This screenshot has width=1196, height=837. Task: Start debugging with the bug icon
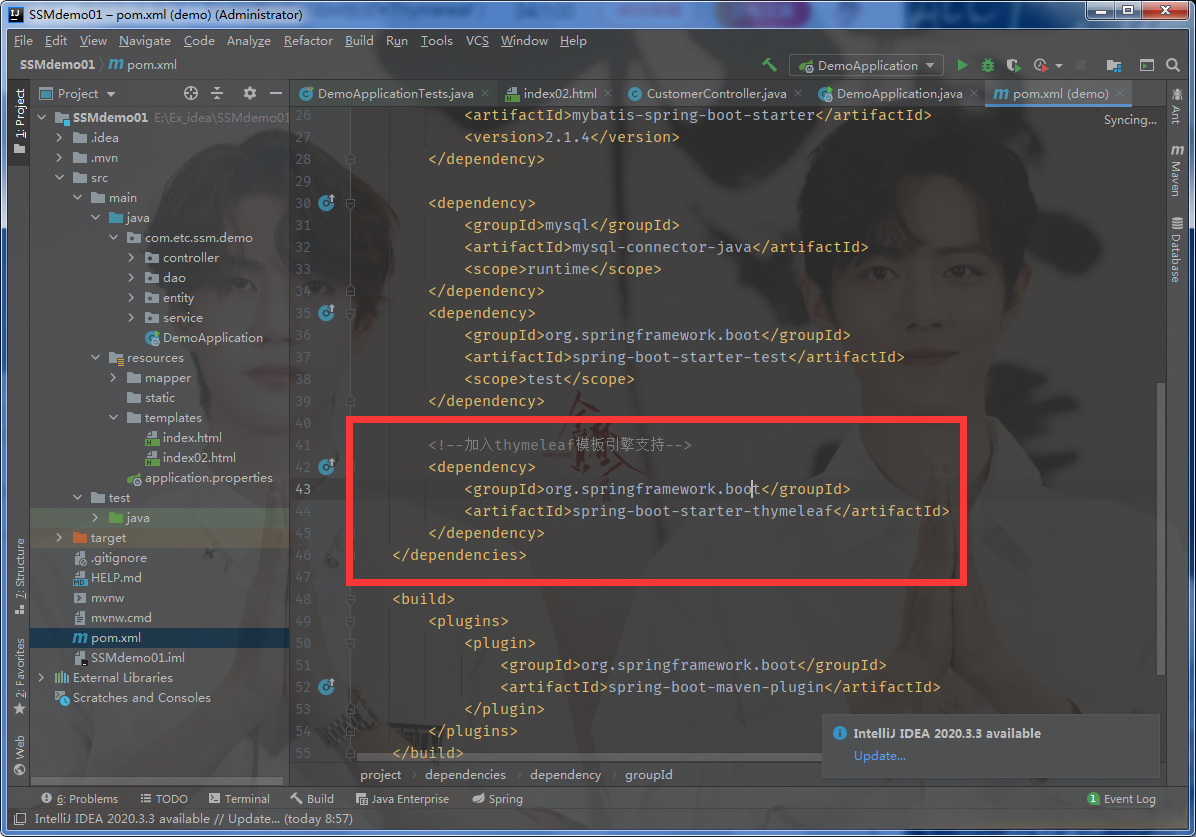(988, 66)
